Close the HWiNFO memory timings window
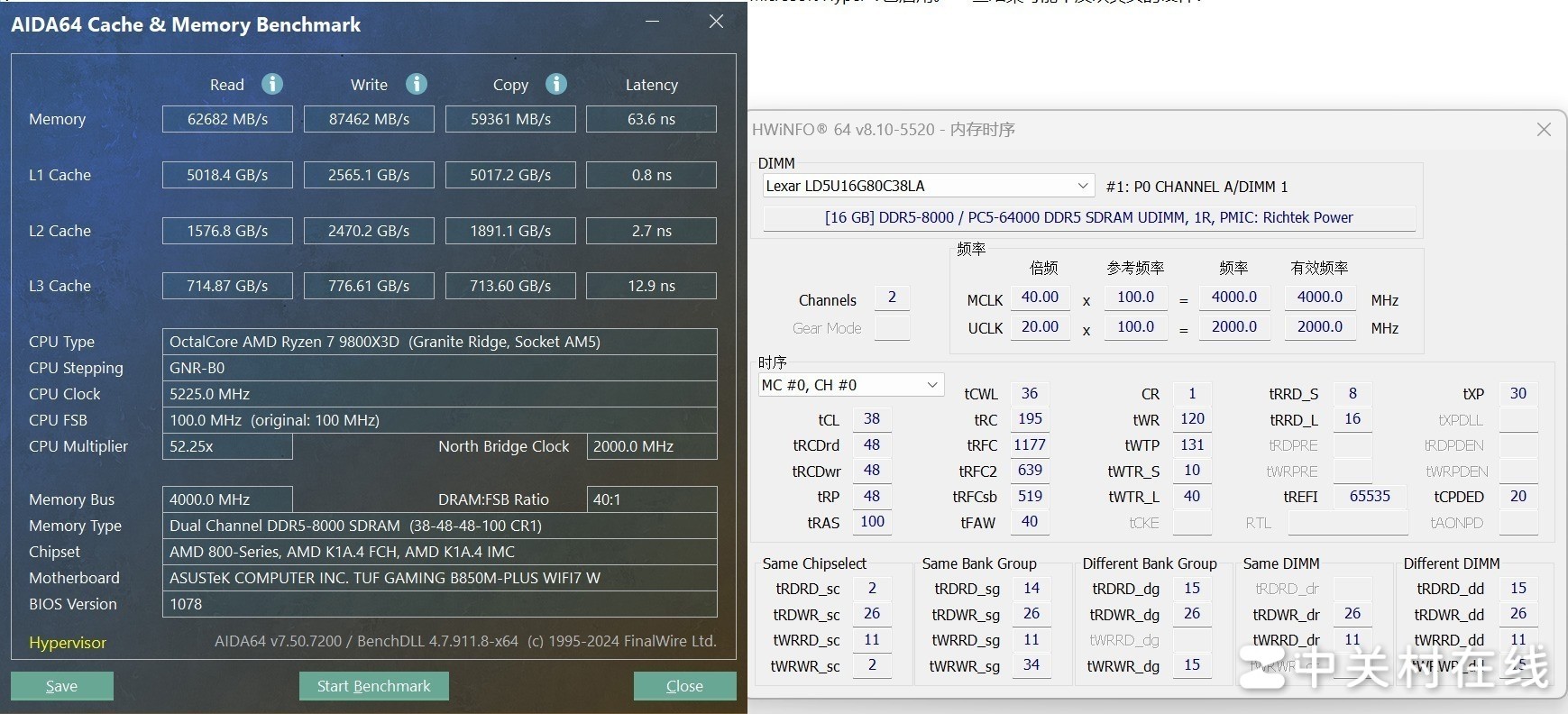The height and width of the screenshot is (714, 1568). click(x=1544, y=130)
